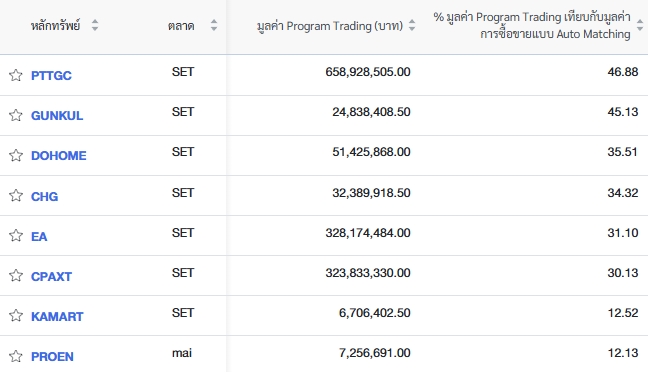
Task: Favorite CPAXT using its star icon
Action: [16, 276]
